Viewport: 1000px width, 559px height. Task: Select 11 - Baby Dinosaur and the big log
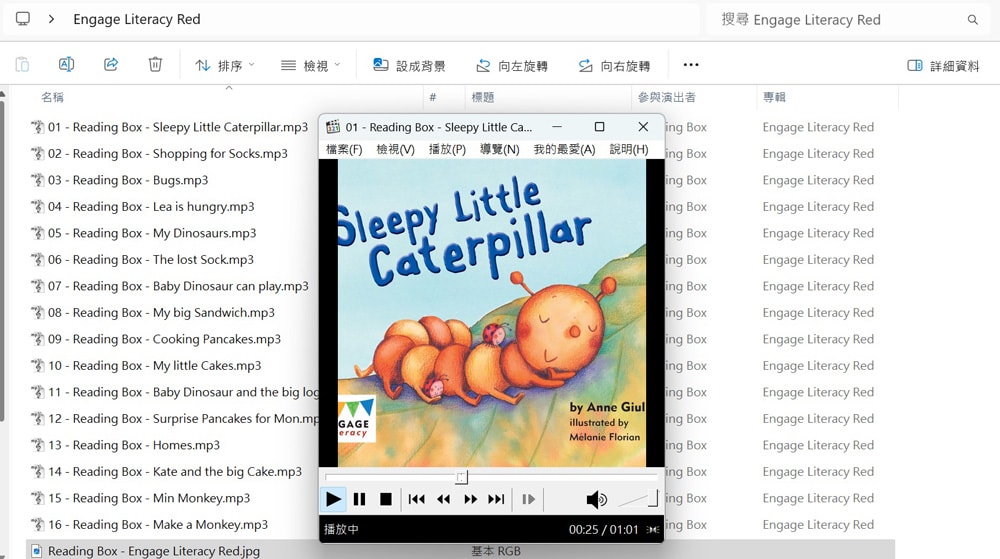pos(183,392)
